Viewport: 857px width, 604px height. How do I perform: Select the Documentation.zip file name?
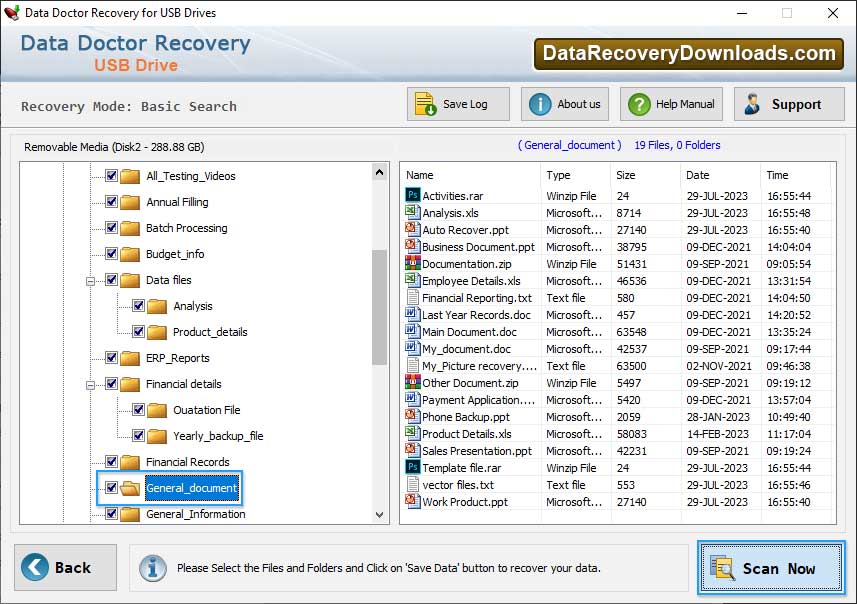[x=467, y=264]
